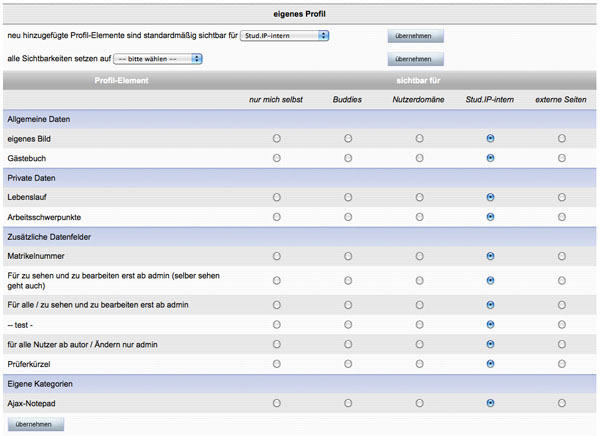Select Nutzerdomäne for Matrikelnummer
The height and width of the screenshot is (436, 600).
coord(419,256)
